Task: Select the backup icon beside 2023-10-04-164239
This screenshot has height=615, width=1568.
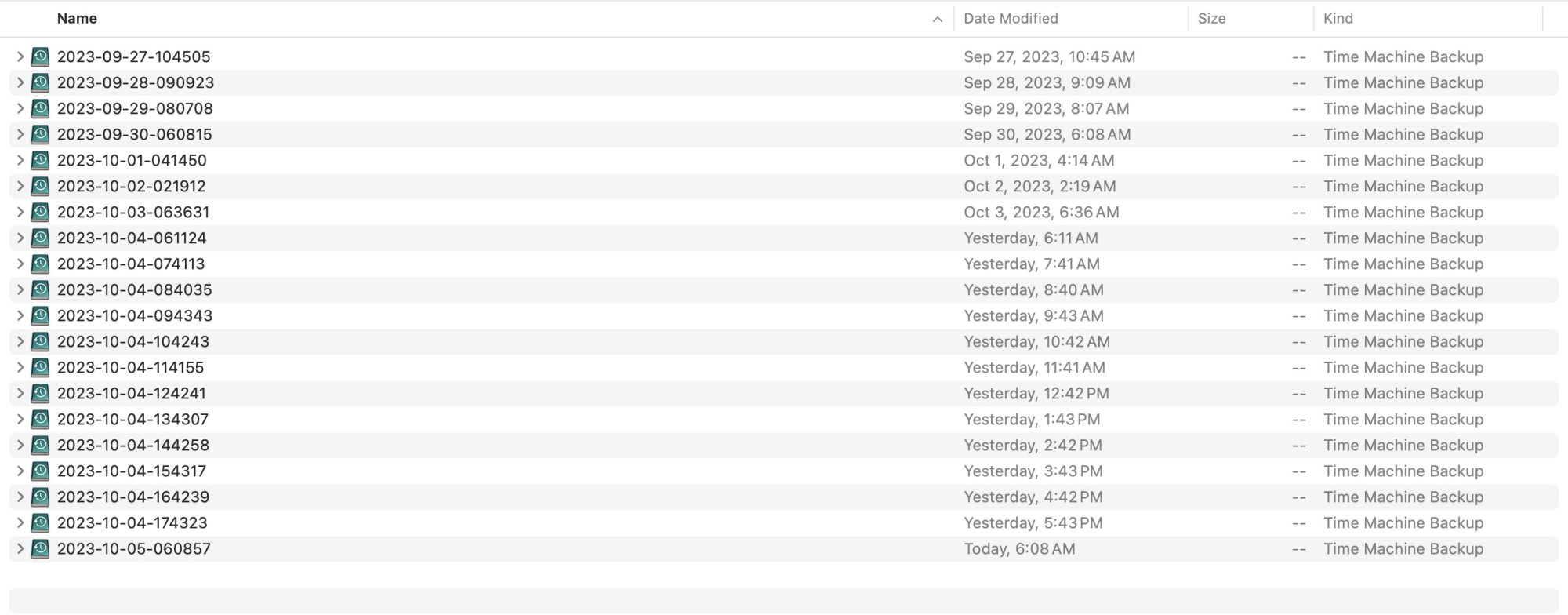Action: click(40, 497)
